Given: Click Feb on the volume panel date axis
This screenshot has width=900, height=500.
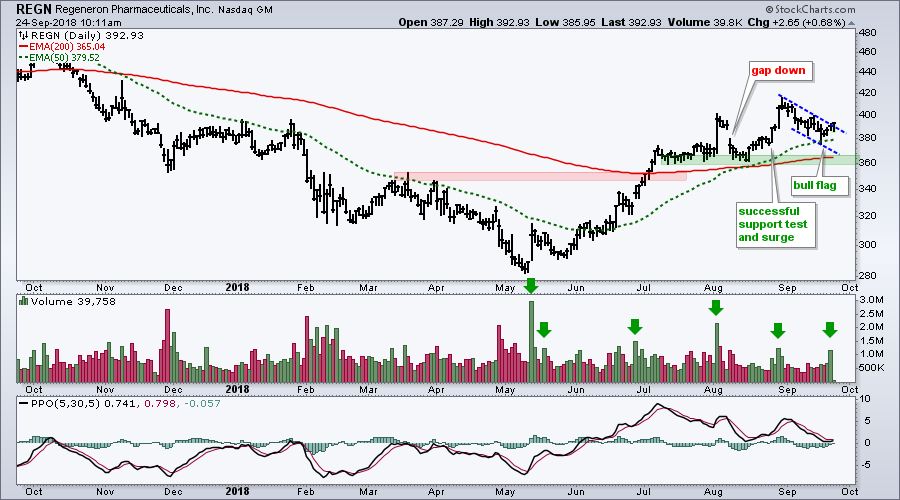Looking at the screenshot, I should [305, 389].
